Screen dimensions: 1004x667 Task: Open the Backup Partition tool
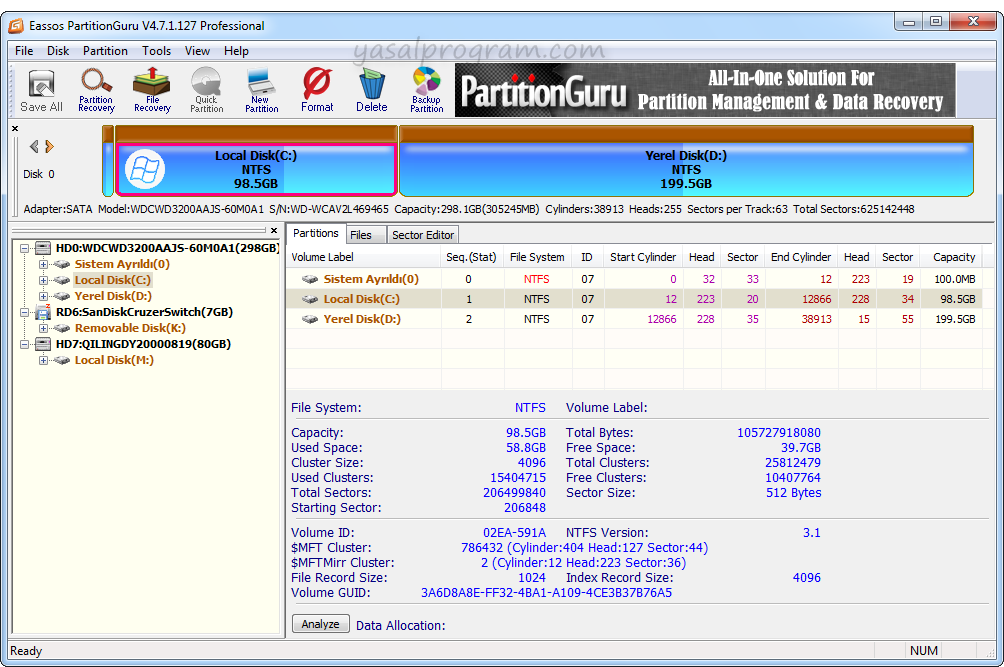click(x=426, y=90)
